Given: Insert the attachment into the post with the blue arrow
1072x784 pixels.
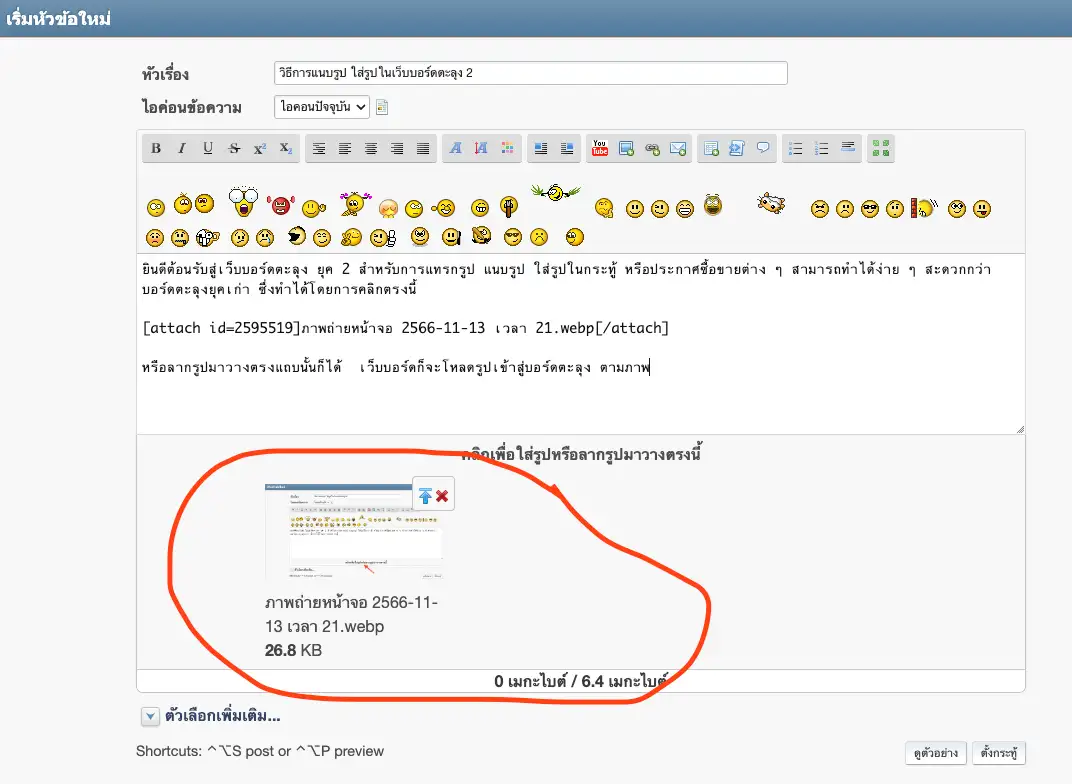Looking at the screenshot, I should click(425, 496).
